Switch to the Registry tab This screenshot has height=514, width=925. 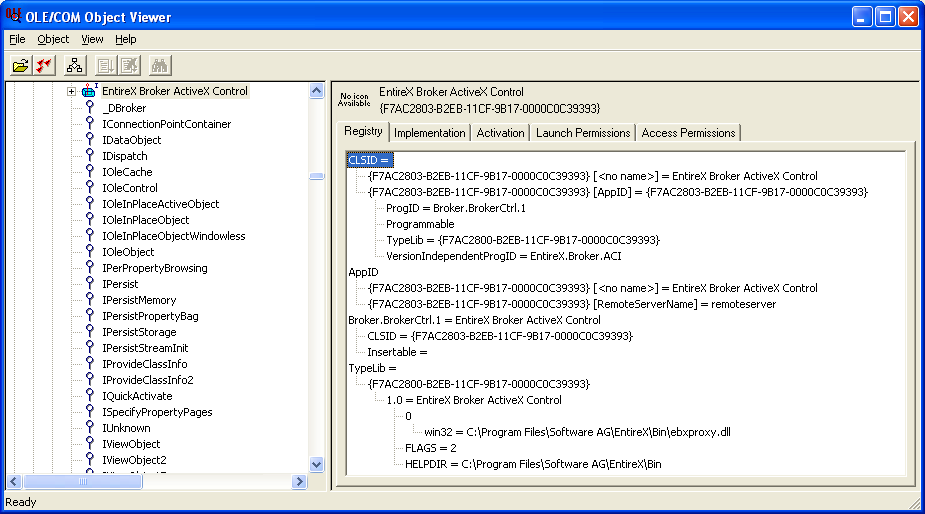coord(363,131)
